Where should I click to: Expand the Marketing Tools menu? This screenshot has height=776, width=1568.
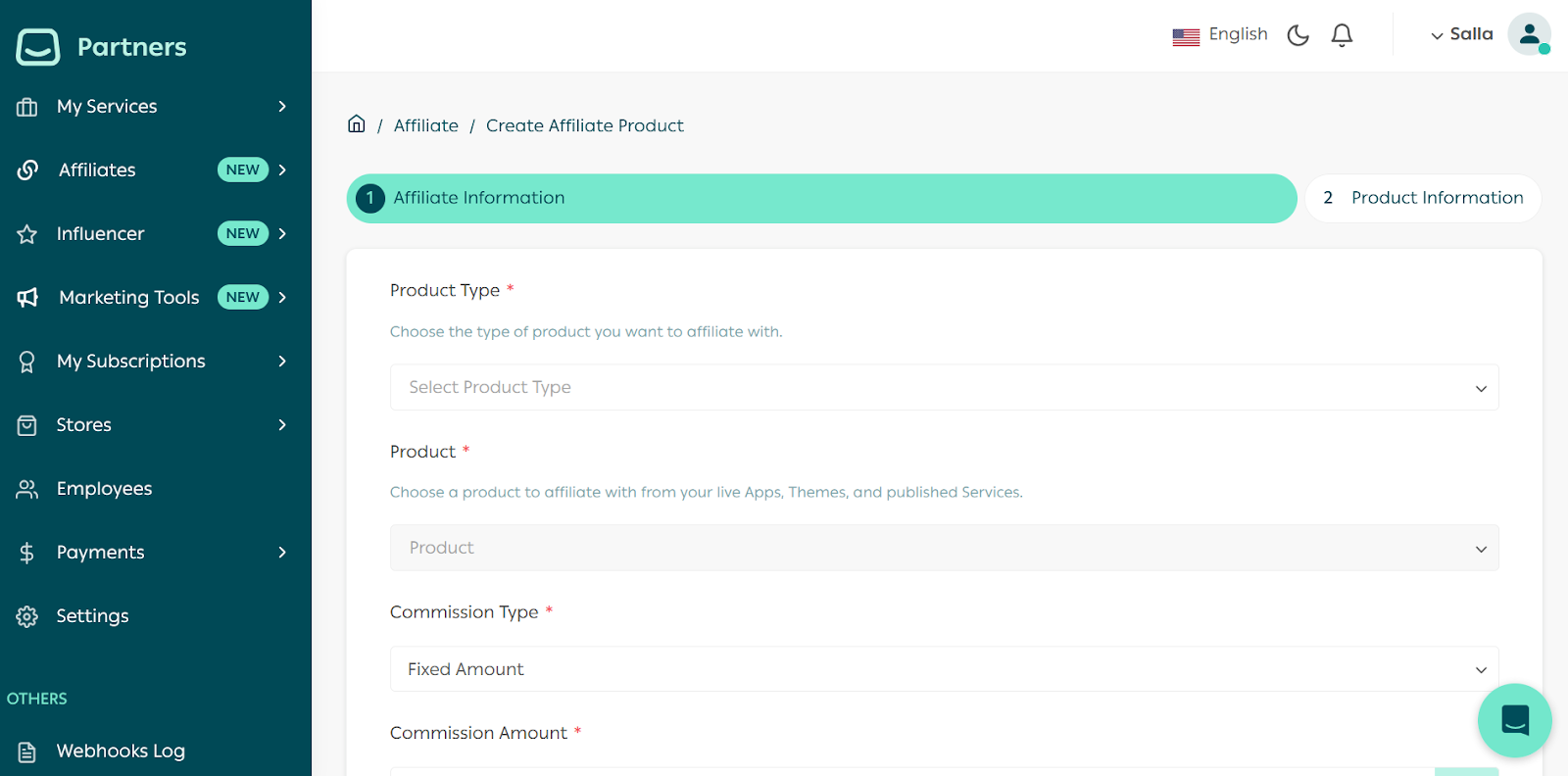point(153,298)
